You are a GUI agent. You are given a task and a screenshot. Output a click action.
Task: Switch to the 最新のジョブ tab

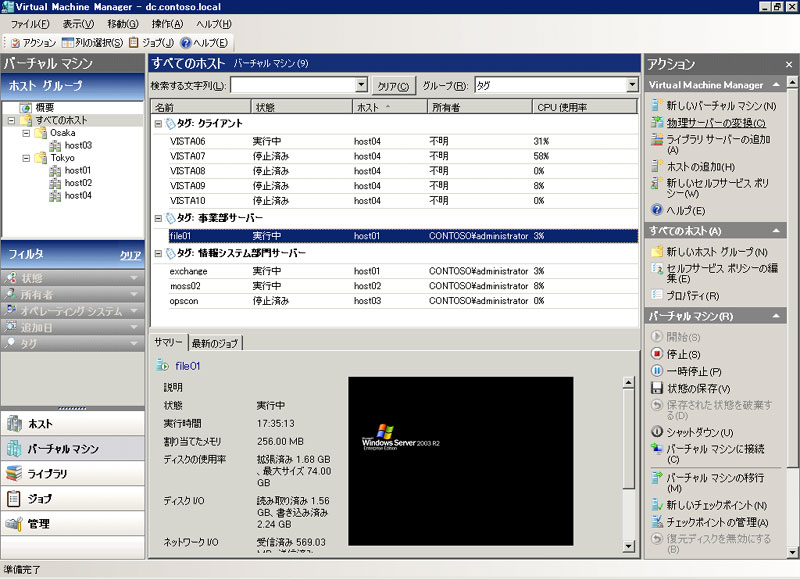215,343
